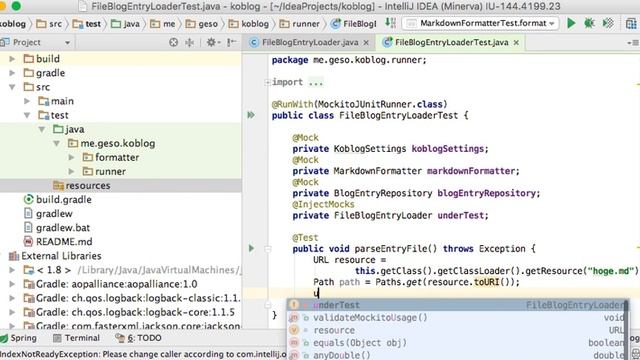
Task: Switch to FileBlogEntryLoader.java tab
Action: pyautogui.click(x=309, y=42)
